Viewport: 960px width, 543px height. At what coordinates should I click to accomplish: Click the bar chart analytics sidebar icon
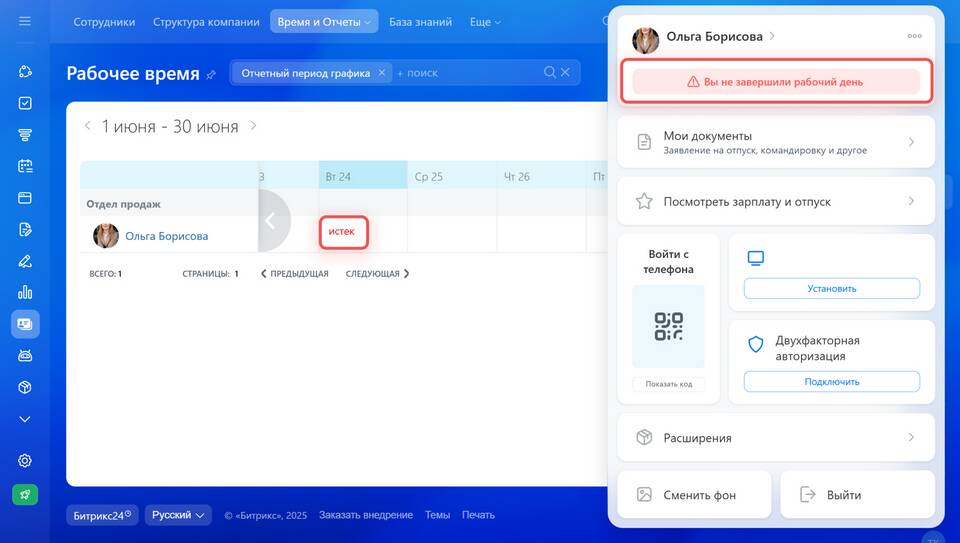coord(25,292)
